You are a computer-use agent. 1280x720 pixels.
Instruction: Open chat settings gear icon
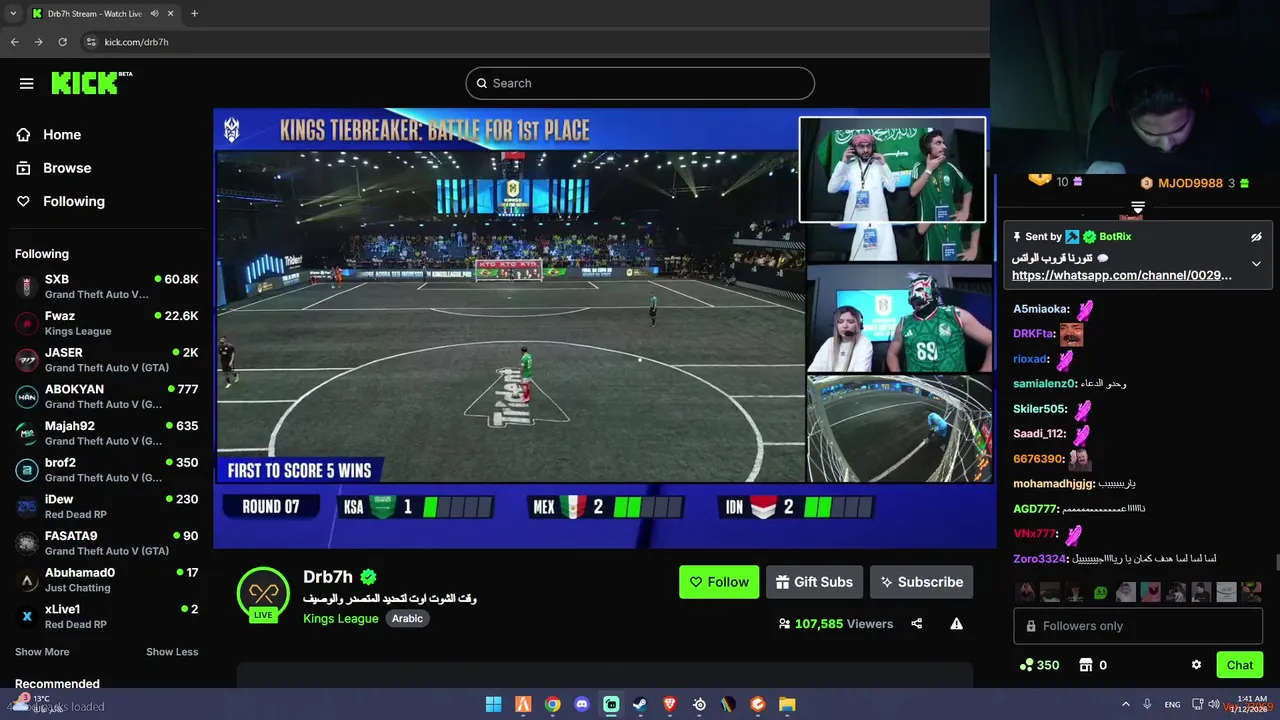pyautogui.click(x=1196, y=665)
